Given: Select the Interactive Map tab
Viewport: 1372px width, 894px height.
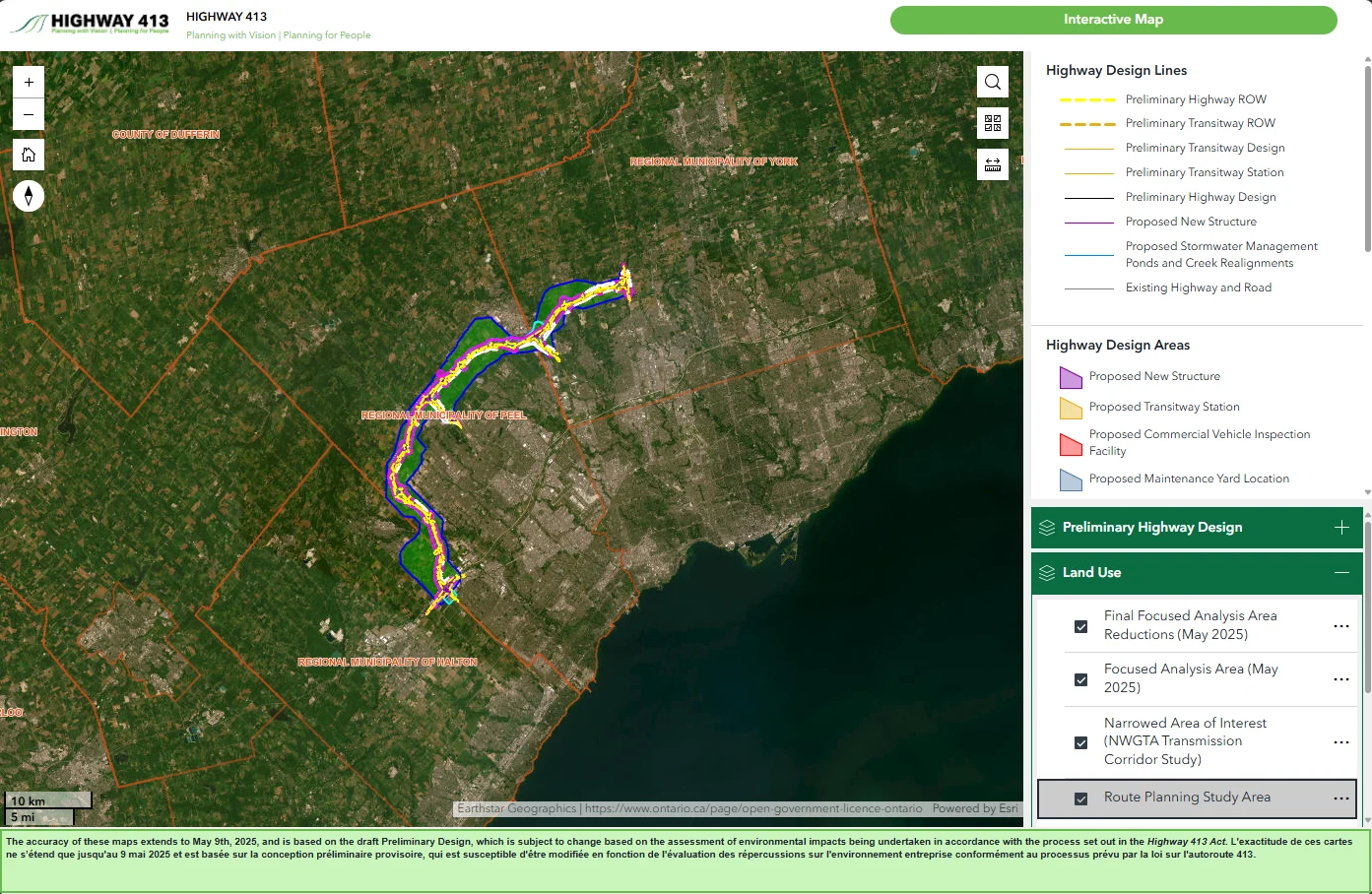Looking at the screenshot, I should click(1113, 20).
